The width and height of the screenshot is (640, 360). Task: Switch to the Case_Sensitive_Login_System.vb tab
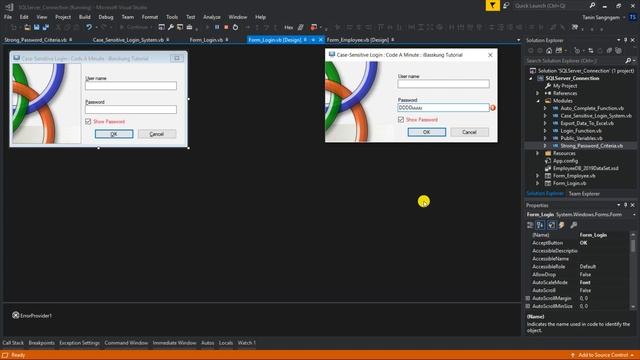tap(128, 40)
